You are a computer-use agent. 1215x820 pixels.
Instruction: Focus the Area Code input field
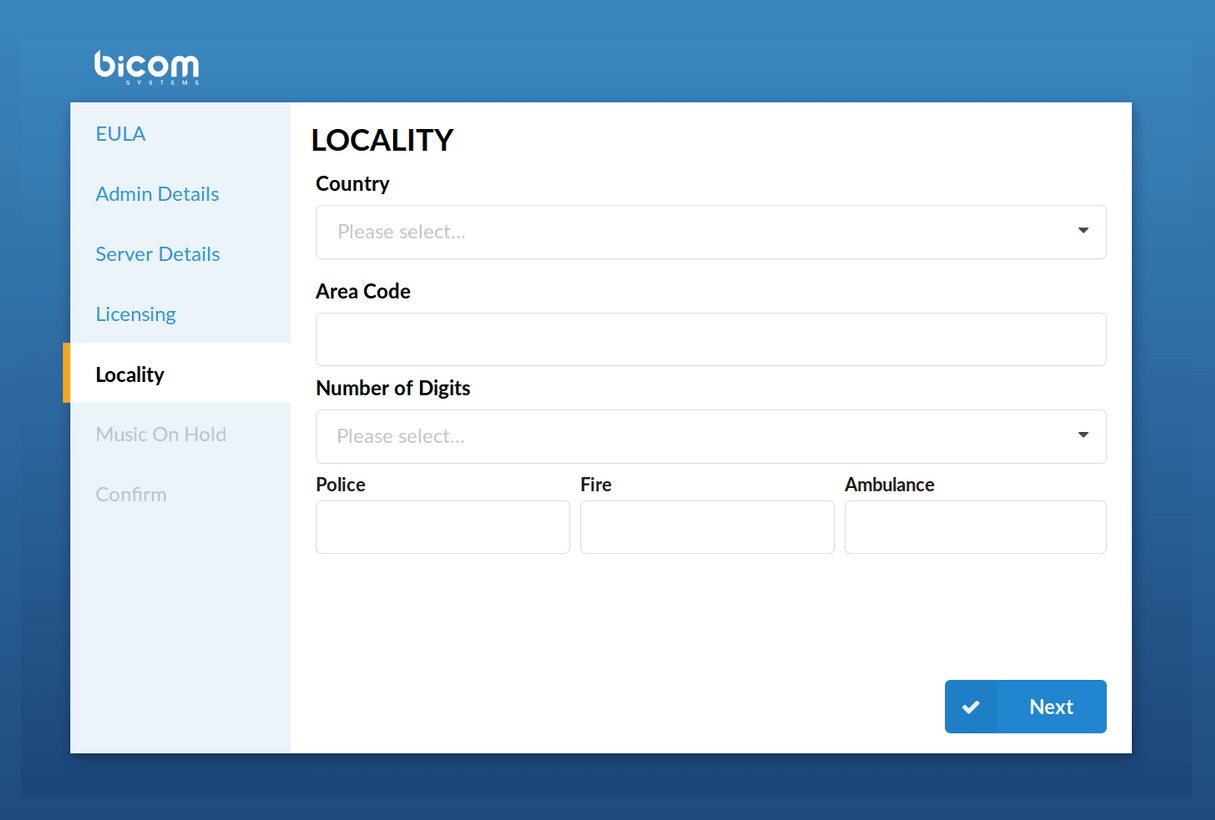click(711, 339)
